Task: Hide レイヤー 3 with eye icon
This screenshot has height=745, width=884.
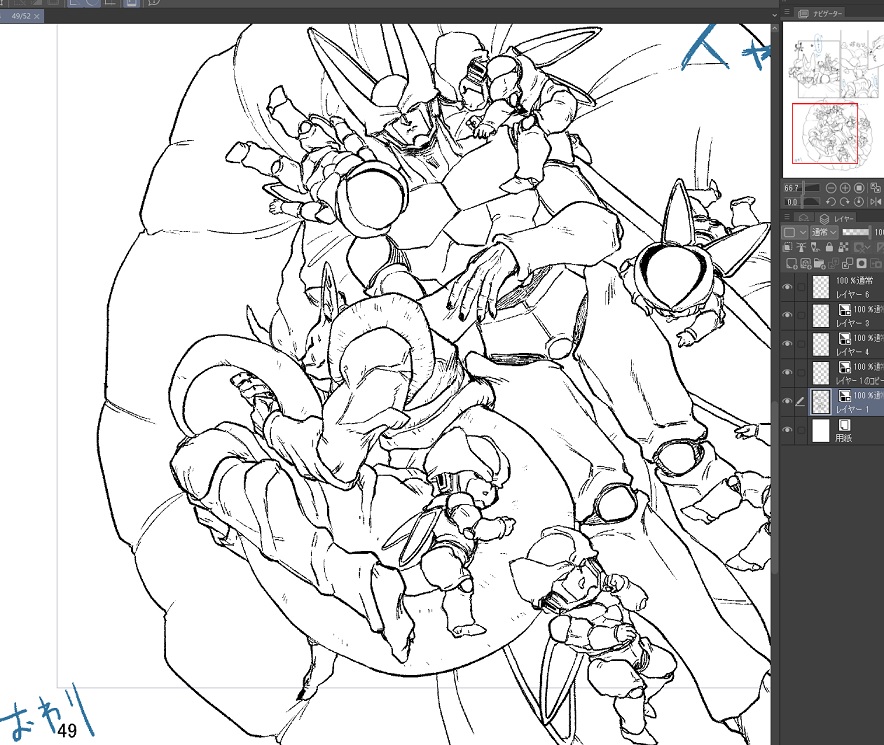Action: tap(788, 315)
